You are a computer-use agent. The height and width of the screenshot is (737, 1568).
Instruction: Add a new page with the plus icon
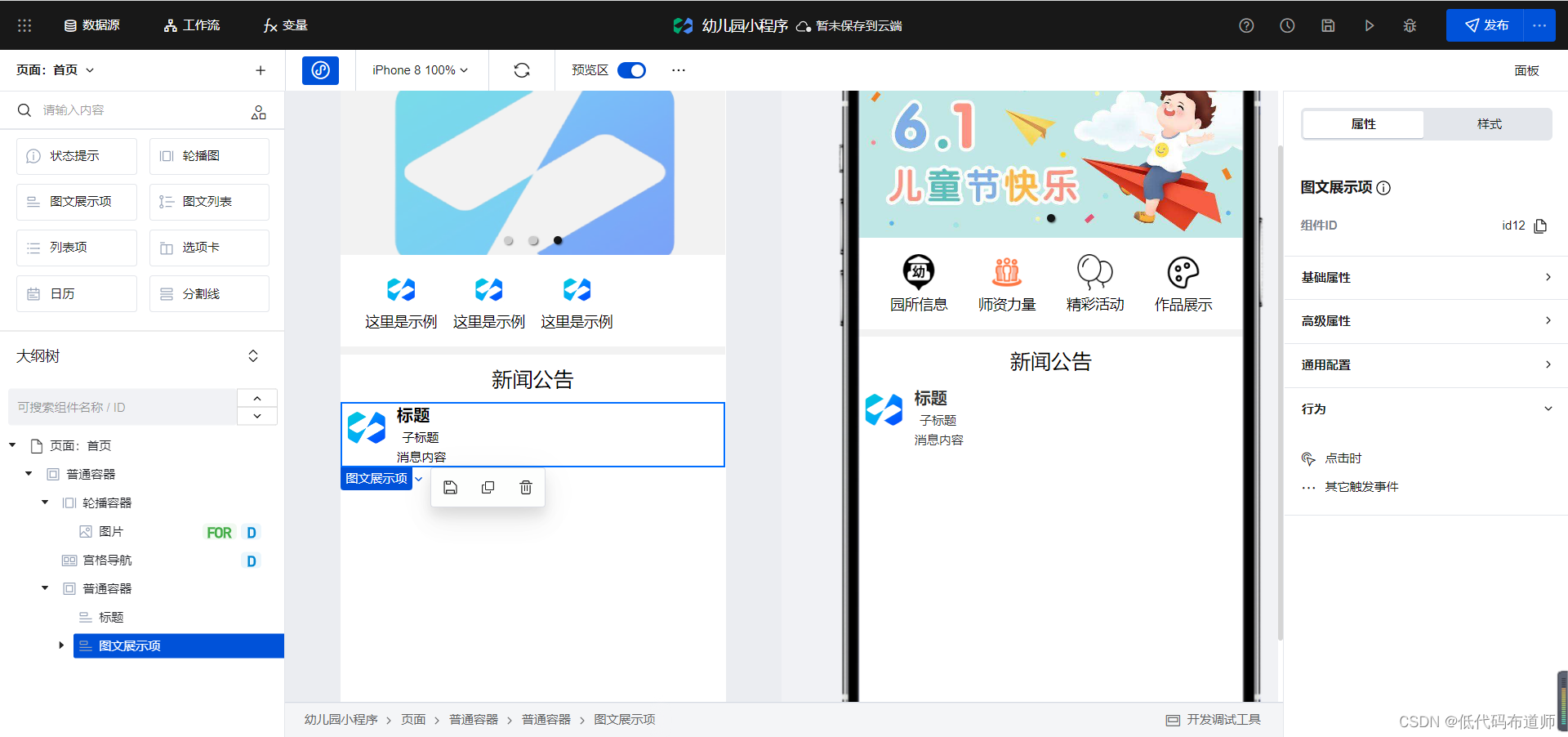pyautogui.click(x=261, y=70)
